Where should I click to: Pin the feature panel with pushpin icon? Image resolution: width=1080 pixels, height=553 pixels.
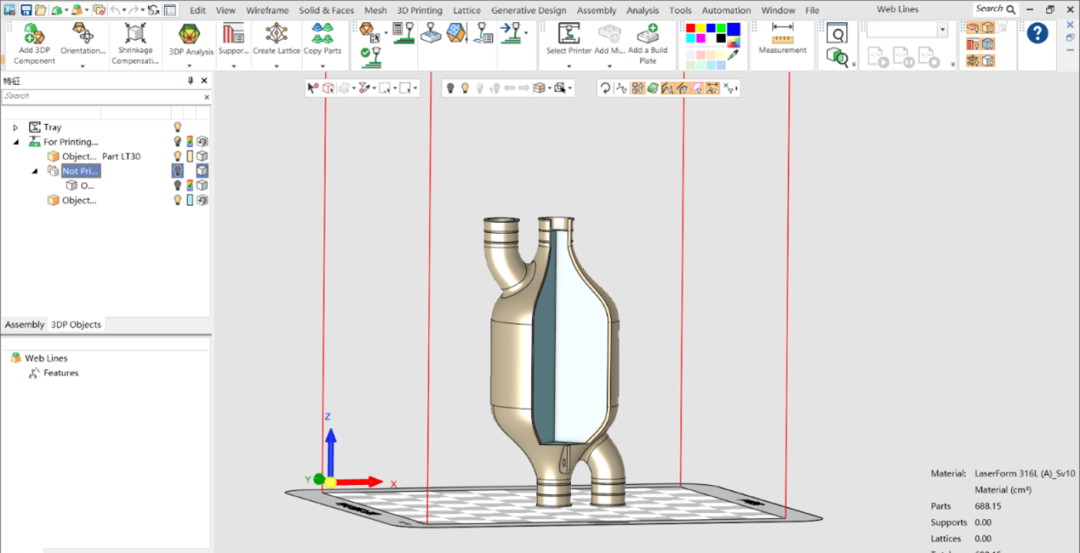(x=191, y=81)
